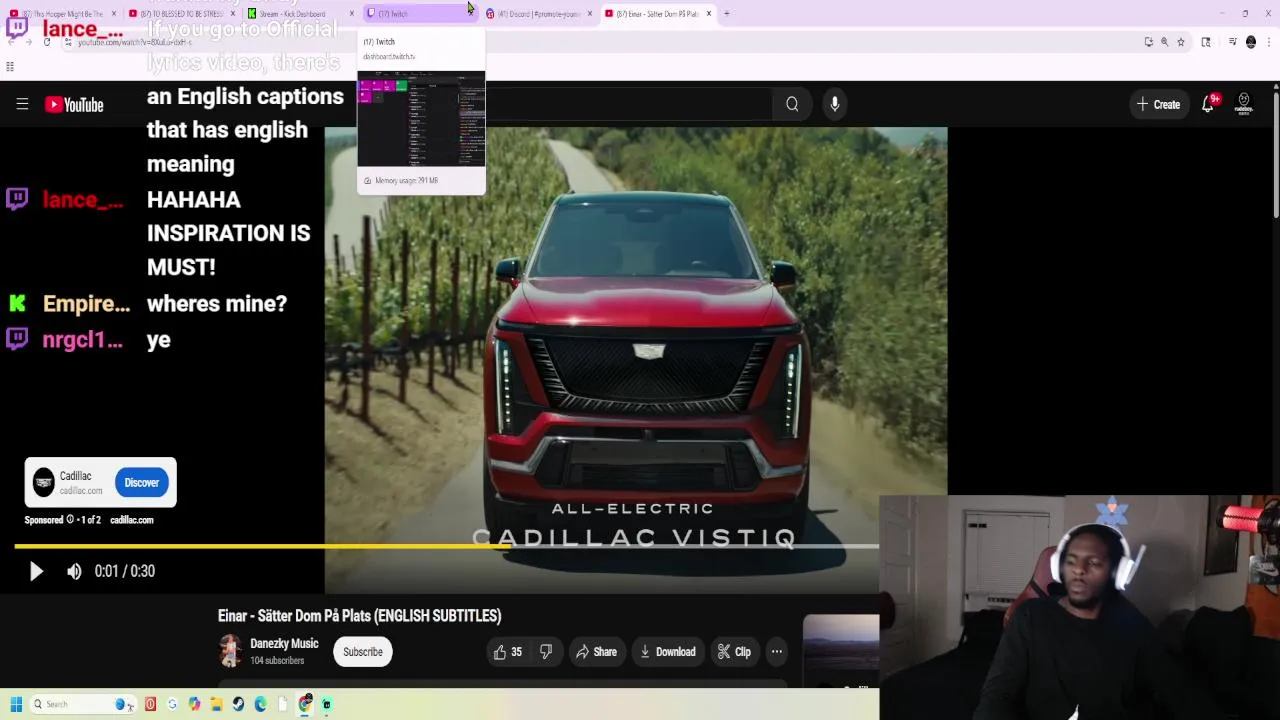The image size is (1280, 720).
Task: Bookmark this page with the star
Action: pyautogui.click(x=1181, y=42)
